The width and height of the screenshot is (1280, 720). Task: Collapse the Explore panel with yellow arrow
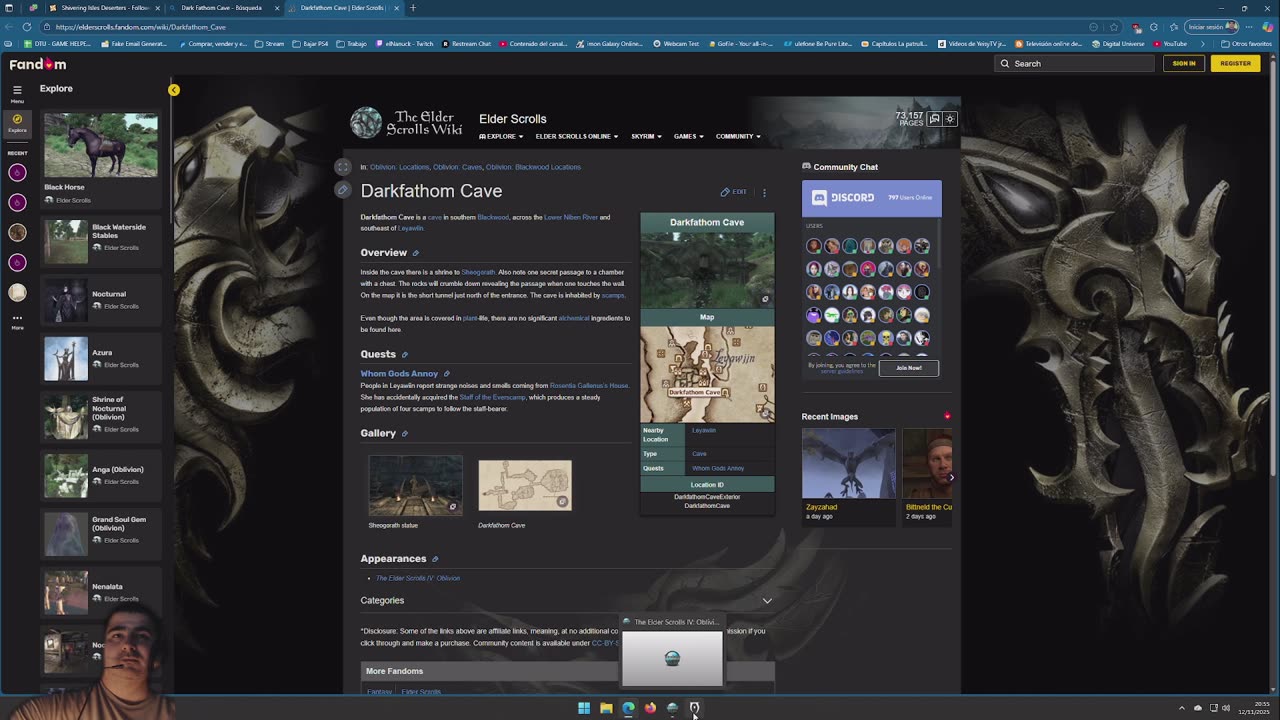(173, 90)
